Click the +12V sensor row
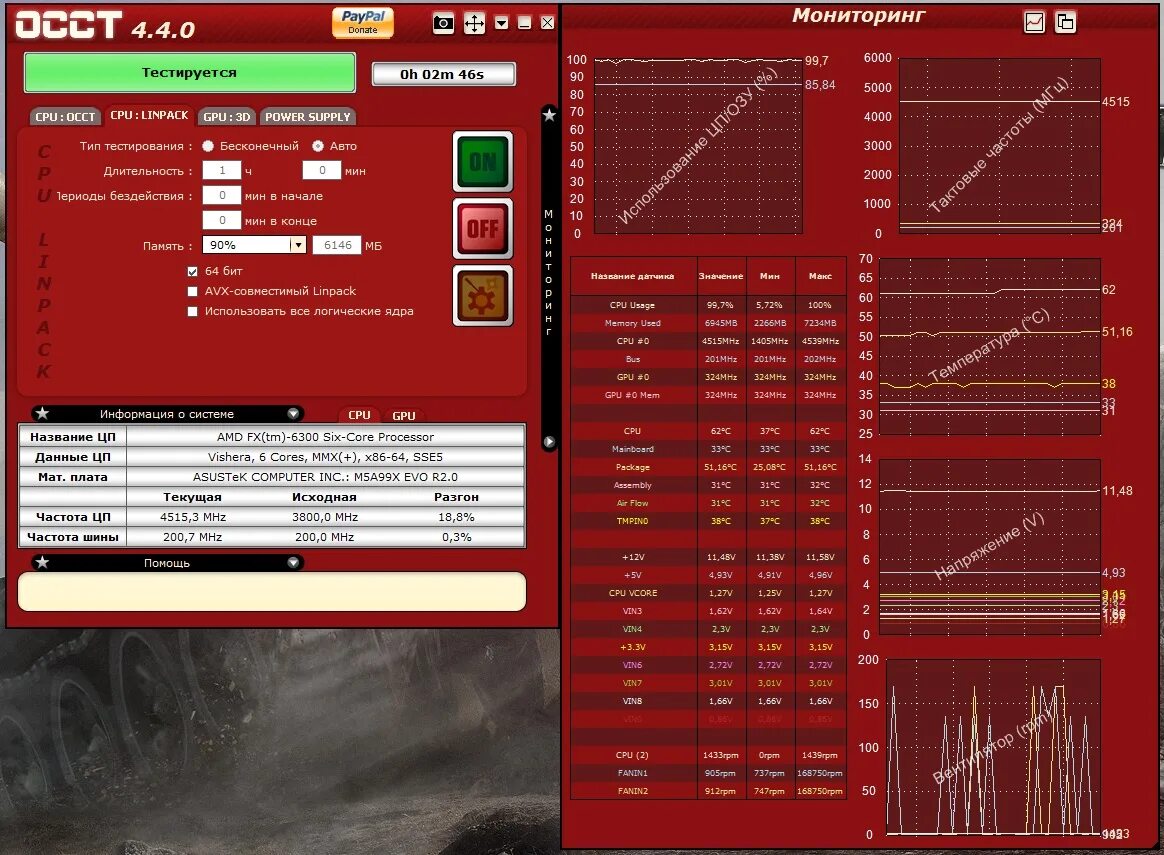This screenshot has width=1164, height=855. [x=708, y=557]
